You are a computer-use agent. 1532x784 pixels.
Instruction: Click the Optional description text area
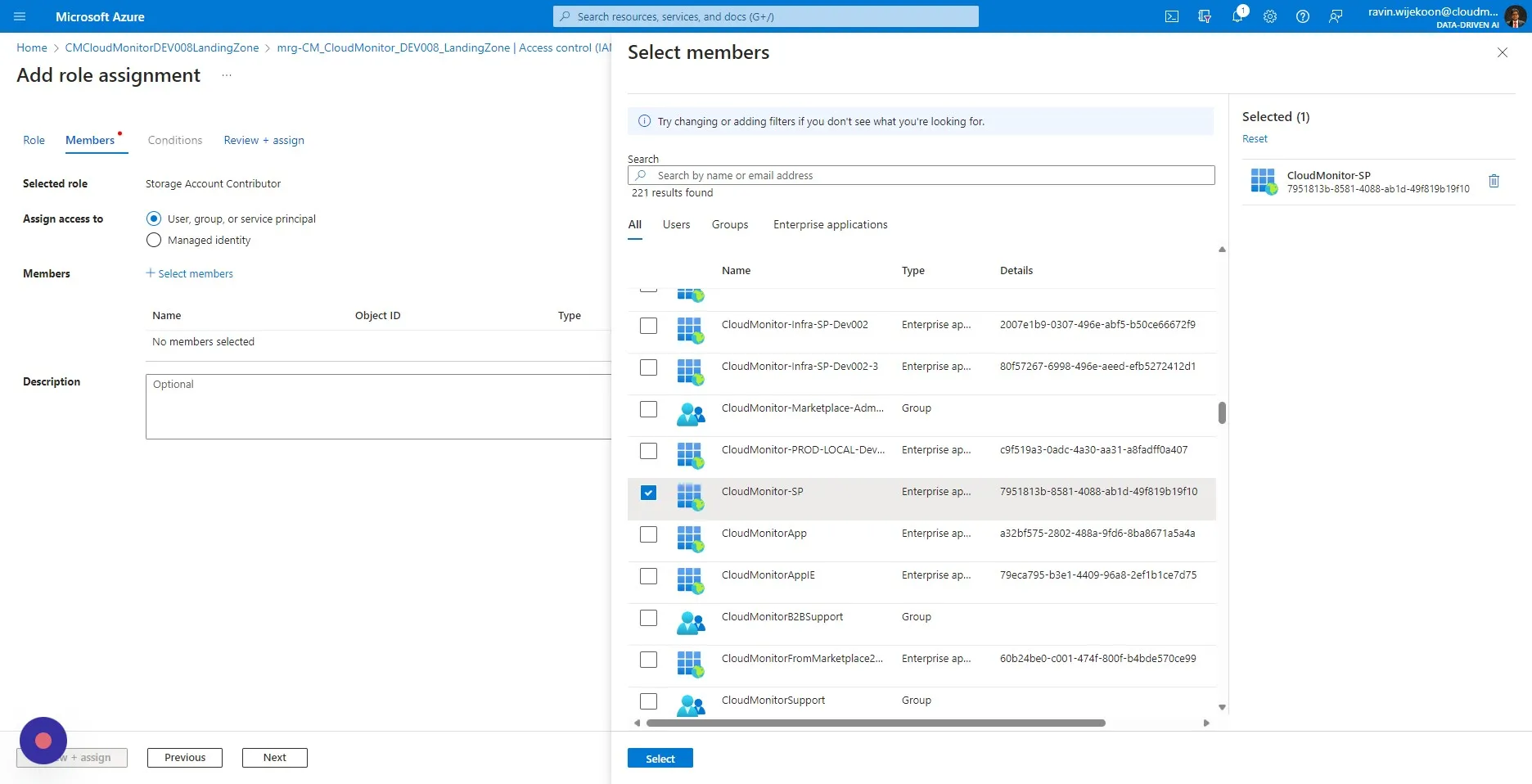(378, 407)
